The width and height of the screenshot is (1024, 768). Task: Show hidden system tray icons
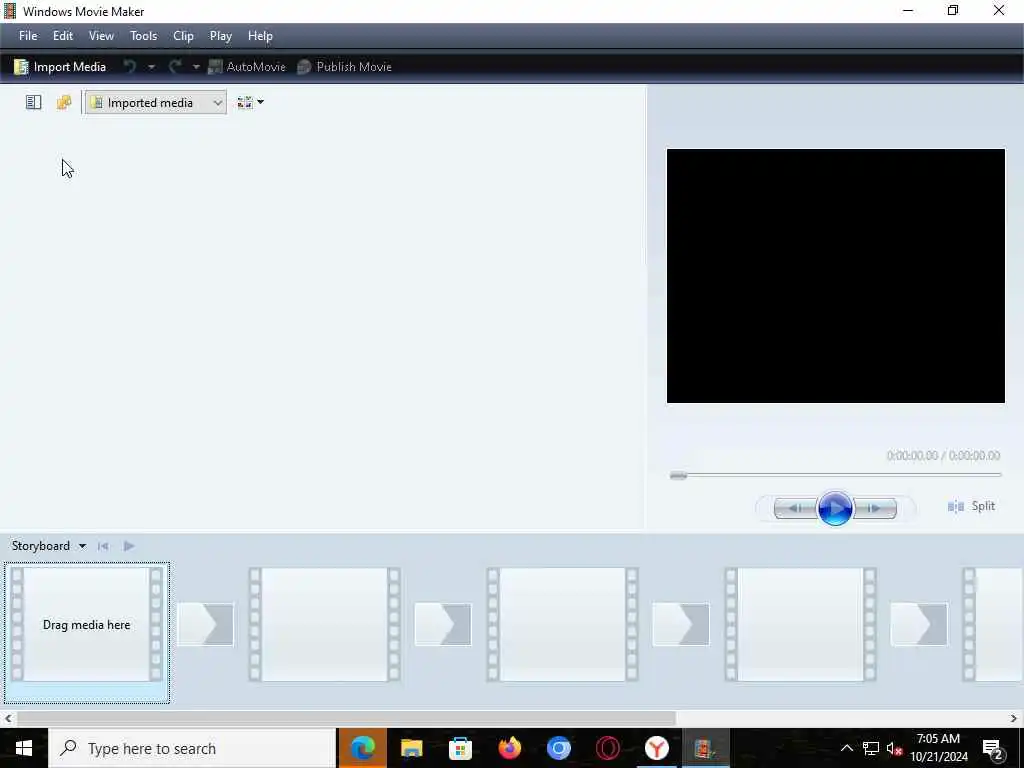click(846, 748)
